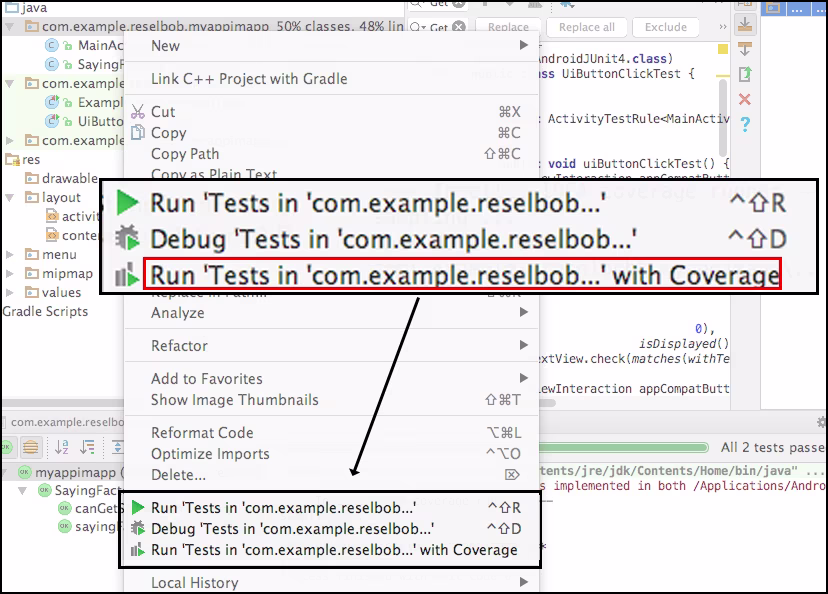The width and height of the screenshot is (828, 594).
Task: Open the New submenu
Action: click(x=332, y=46)
